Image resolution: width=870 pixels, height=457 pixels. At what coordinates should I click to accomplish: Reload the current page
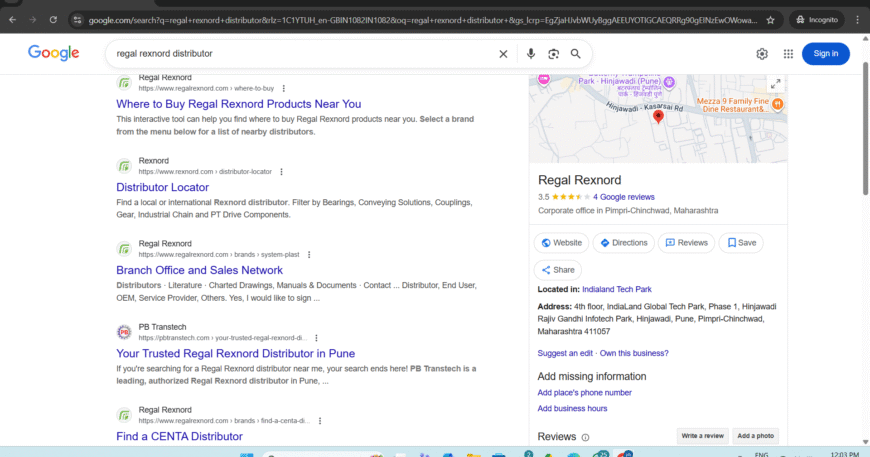(x=53, y=19)
